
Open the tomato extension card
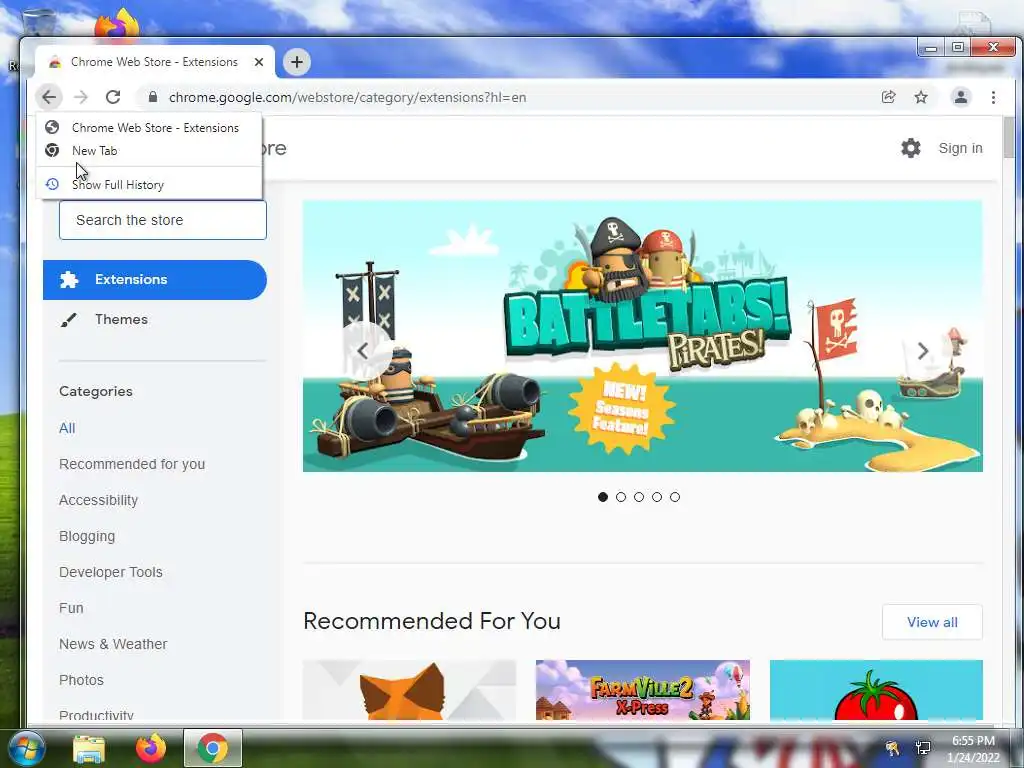[876, 690]
